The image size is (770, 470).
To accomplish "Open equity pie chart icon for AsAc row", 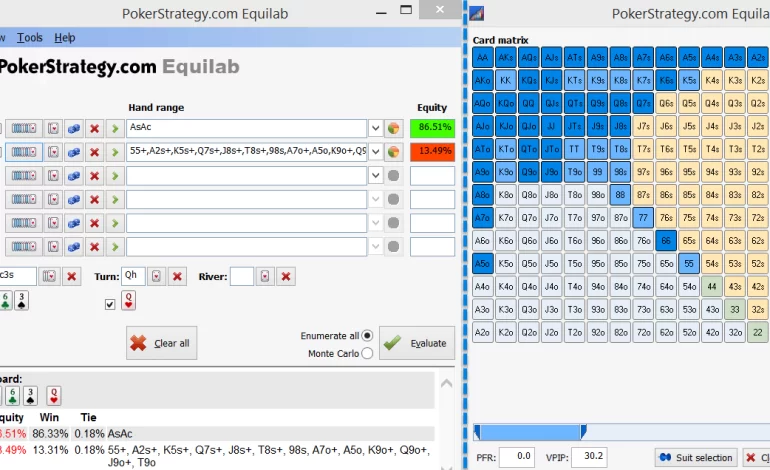I will pos(393,129).
